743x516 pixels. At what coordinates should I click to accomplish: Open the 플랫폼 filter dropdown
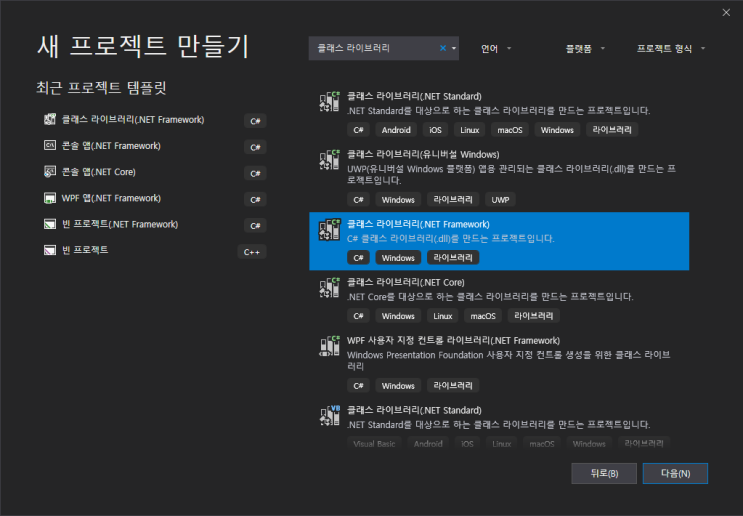click(x=585, y=48)
